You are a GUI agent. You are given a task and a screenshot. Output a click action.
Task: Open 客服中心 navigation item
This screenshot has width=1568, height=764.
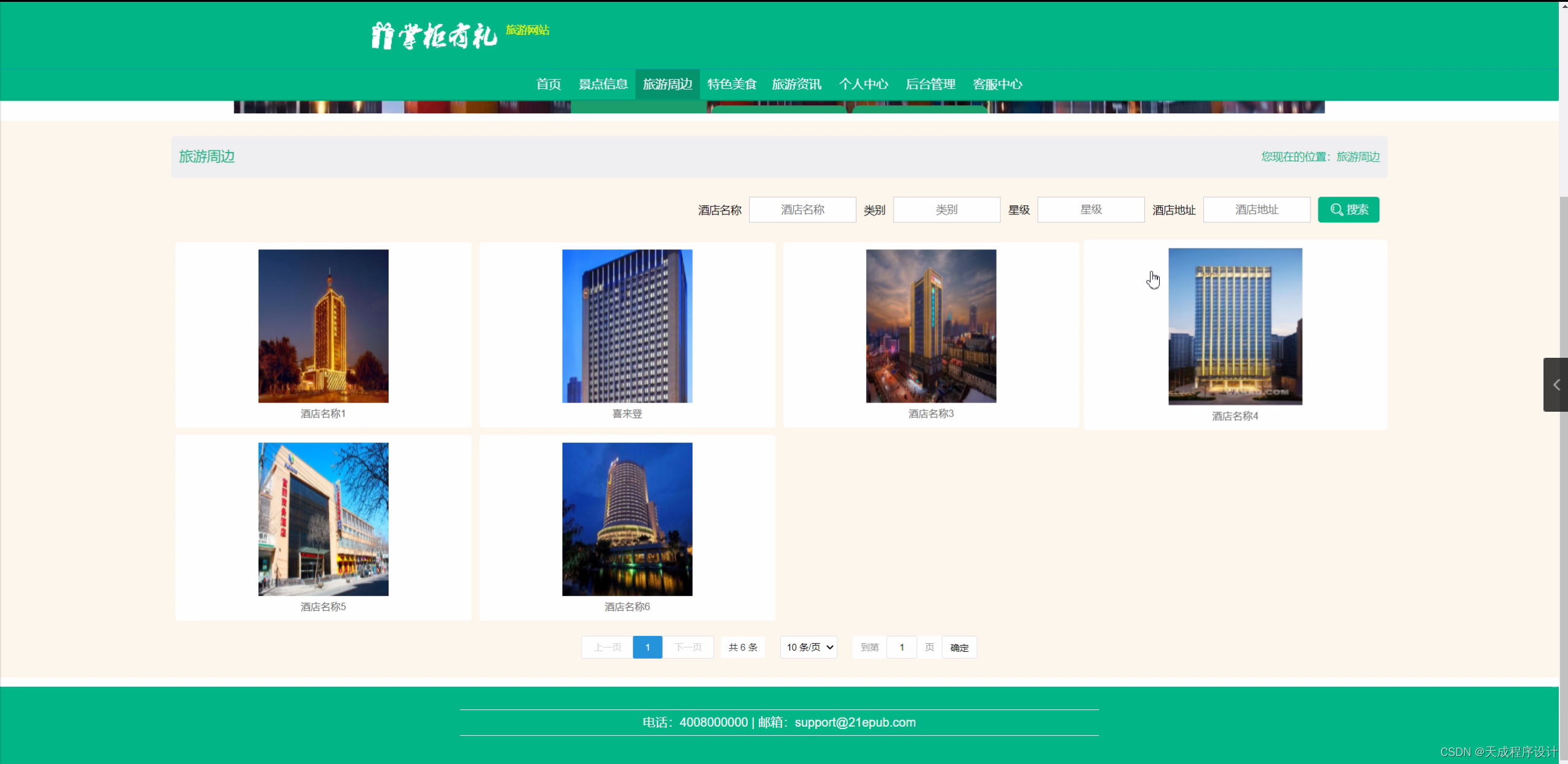tap(997, 85)
